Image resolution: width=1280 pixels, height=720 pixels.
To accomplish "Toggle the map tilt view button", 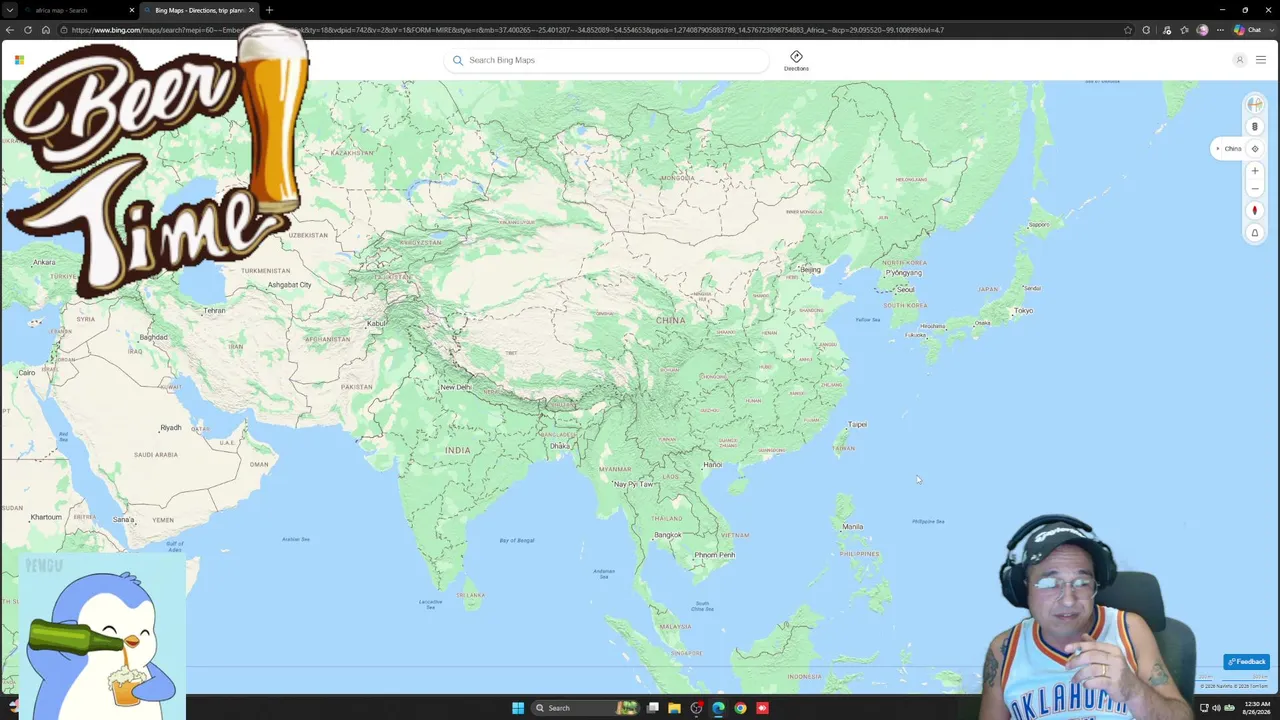I will [1254, 233].
